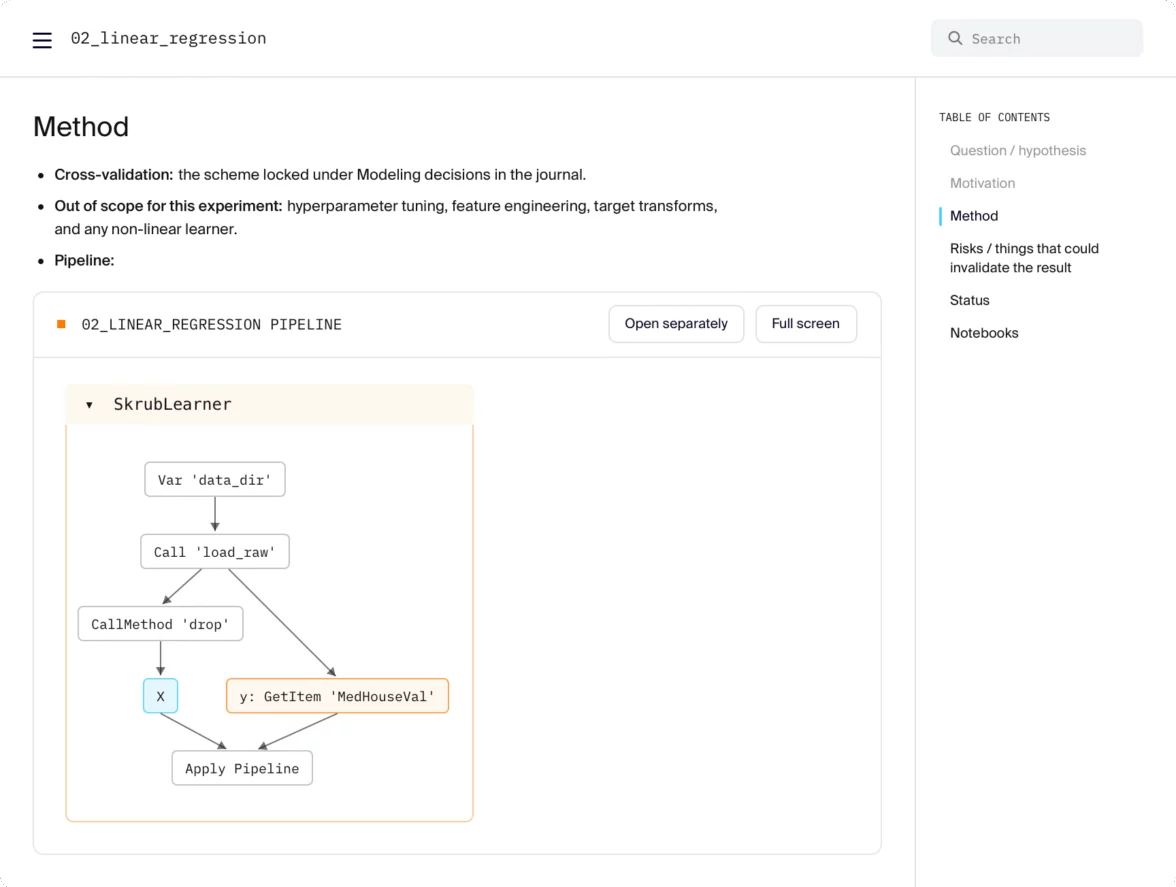Jump to Status section
This screenshot has width=1176, height=887.
969,301
